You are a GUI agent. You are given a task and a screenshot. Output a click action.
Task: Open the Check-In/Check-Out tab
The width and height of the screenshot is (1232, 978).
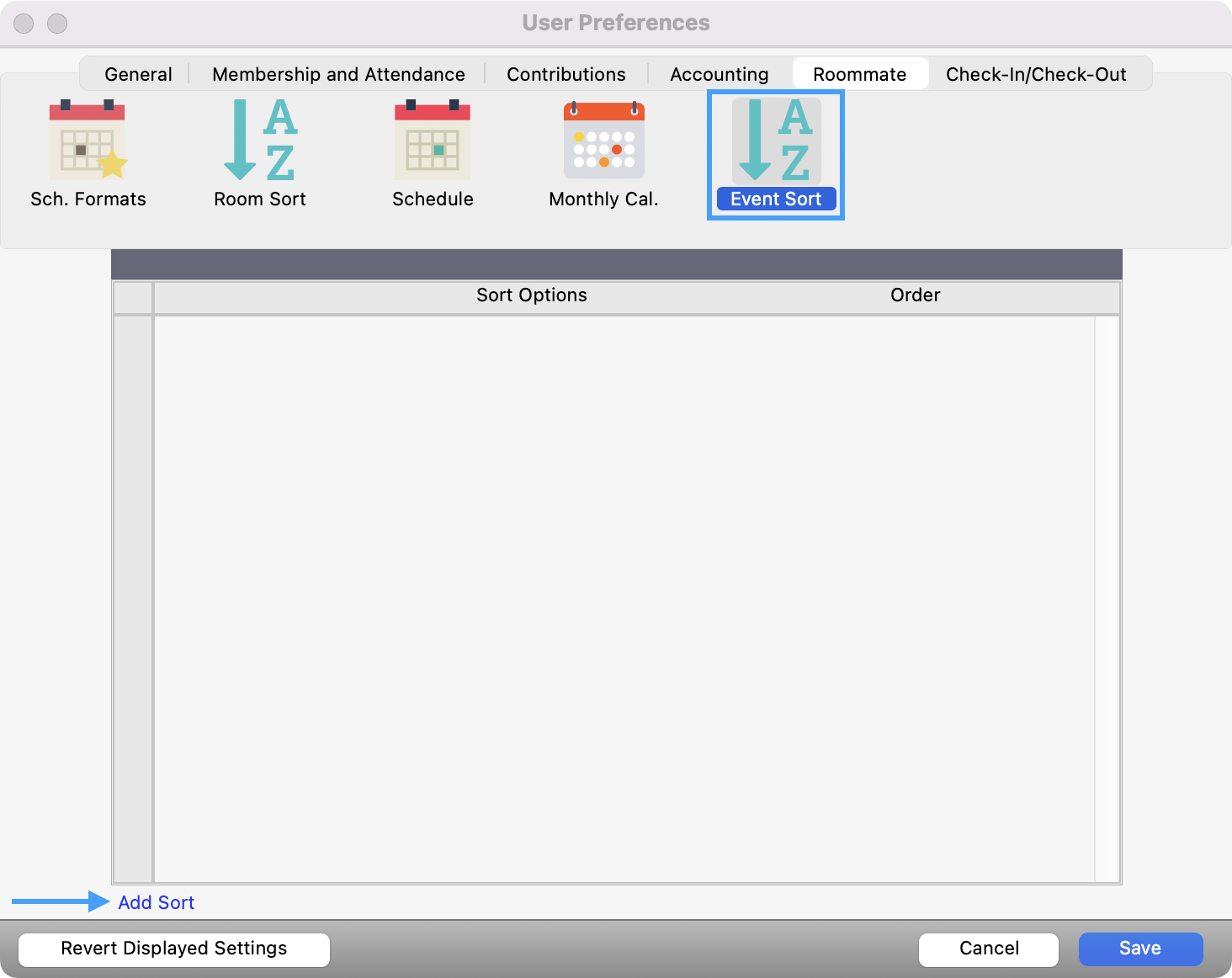click(x=1036, y=74)
